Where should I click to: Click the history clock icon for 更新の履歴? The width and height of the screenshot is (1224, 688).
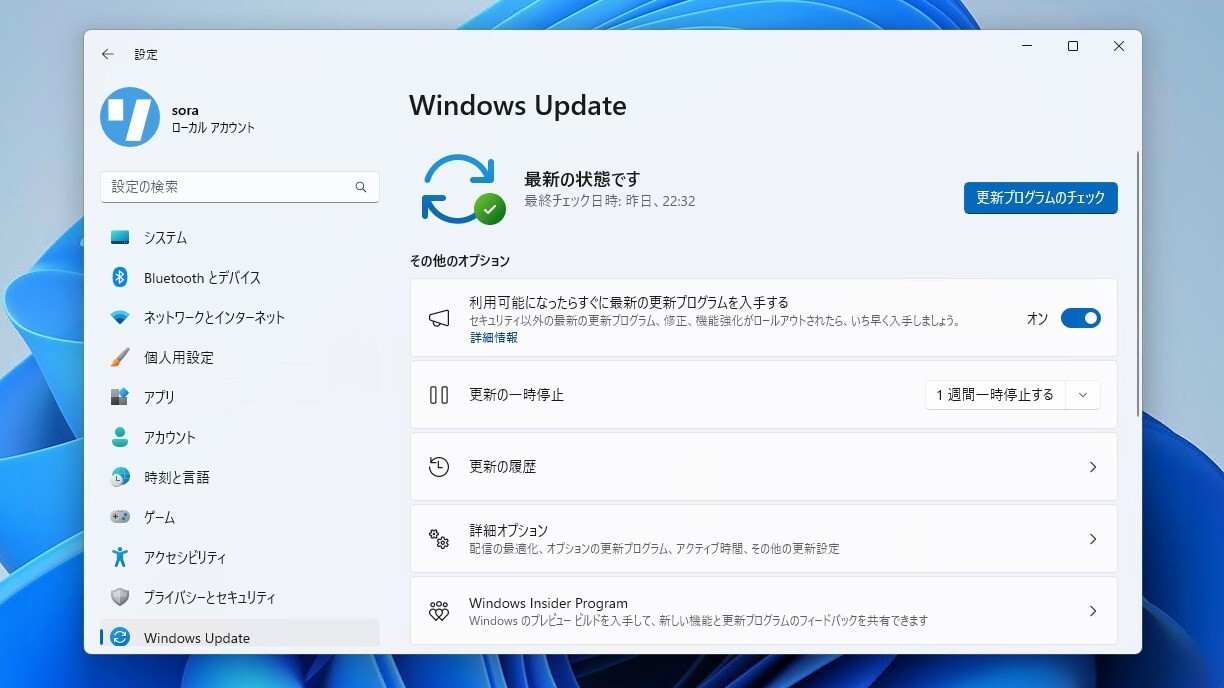click(x=439, y=467)
